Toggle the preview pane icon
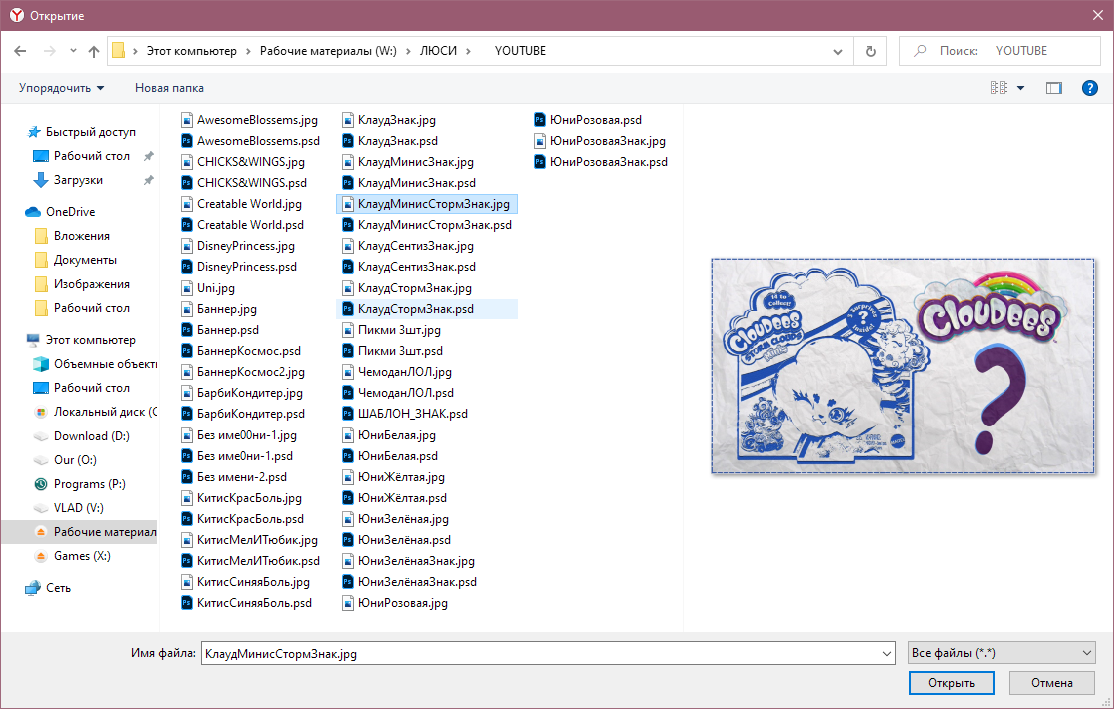 pyautogui.click(x=1054, y=88)
